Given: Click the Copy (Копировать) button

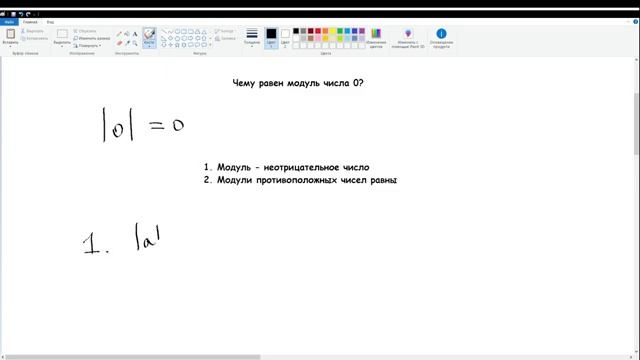Looking at the screenshot, I should [x=34, y=38].
